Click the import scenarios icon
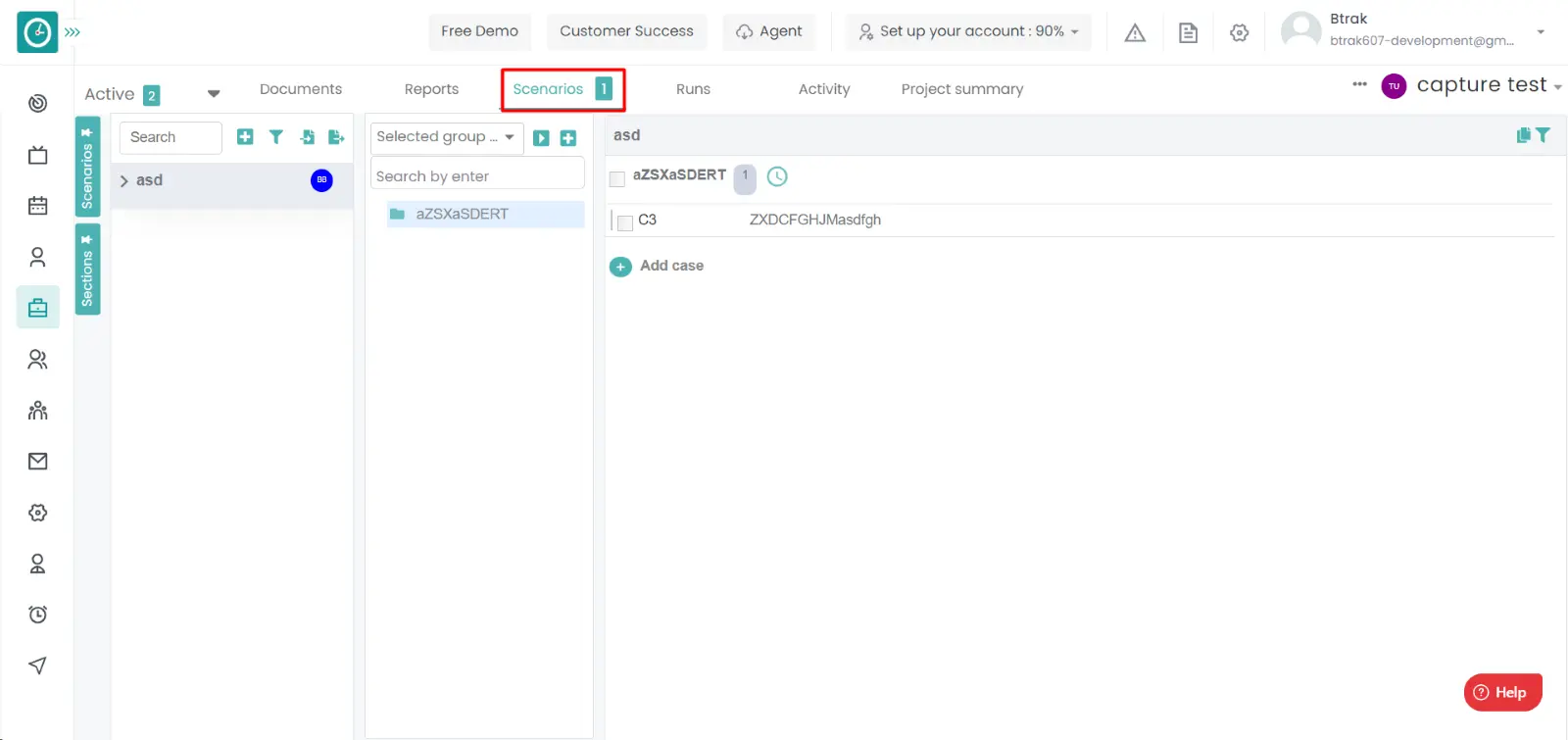 (307, 137)
